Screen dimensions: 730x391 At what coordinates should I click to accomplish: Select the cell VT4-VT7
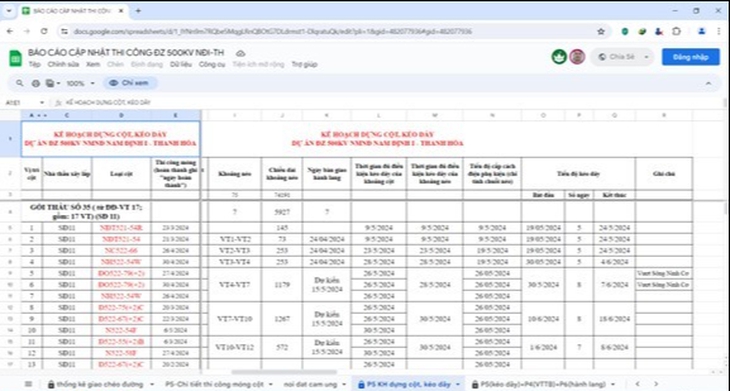pos(235,284)
